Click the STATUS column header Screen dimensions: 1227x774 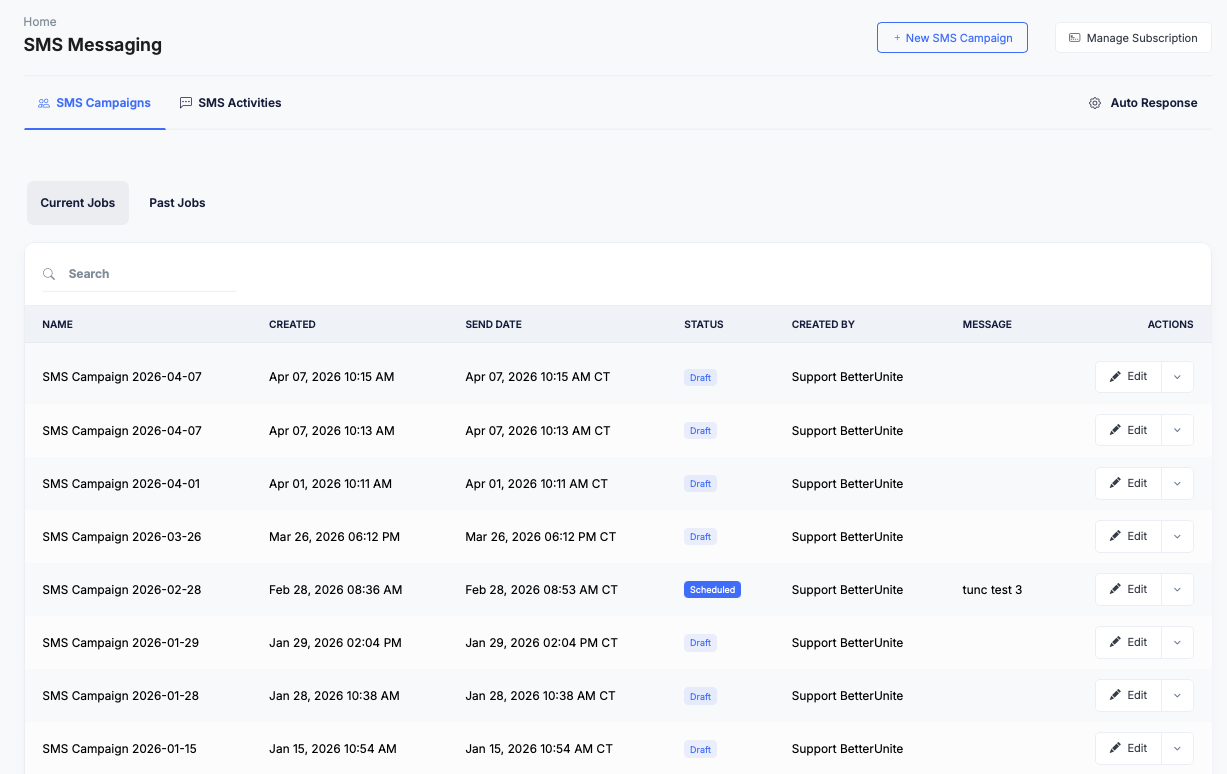(x=704, y=324)
